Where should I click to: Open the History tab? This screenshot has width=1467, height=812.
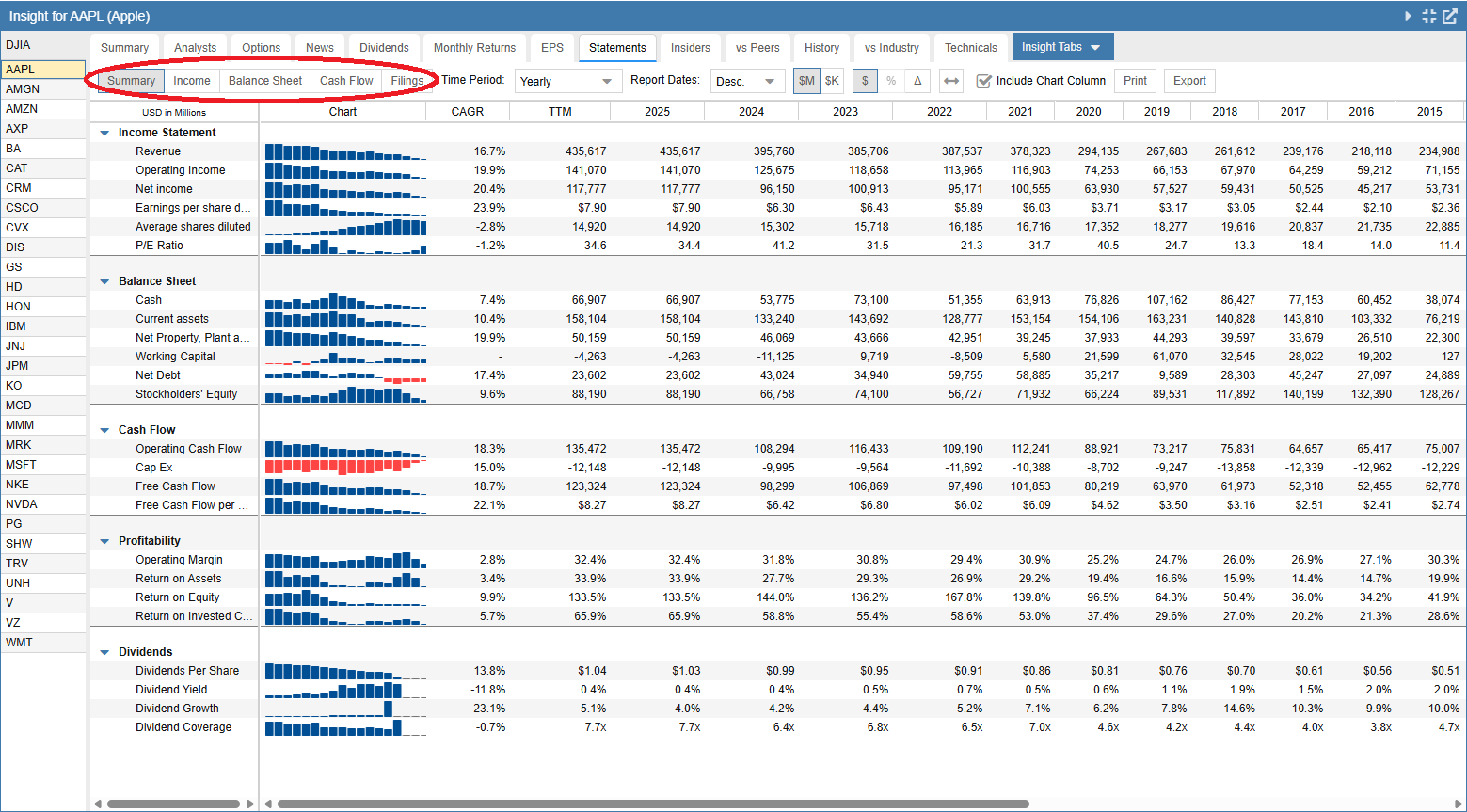coord(821,48)
